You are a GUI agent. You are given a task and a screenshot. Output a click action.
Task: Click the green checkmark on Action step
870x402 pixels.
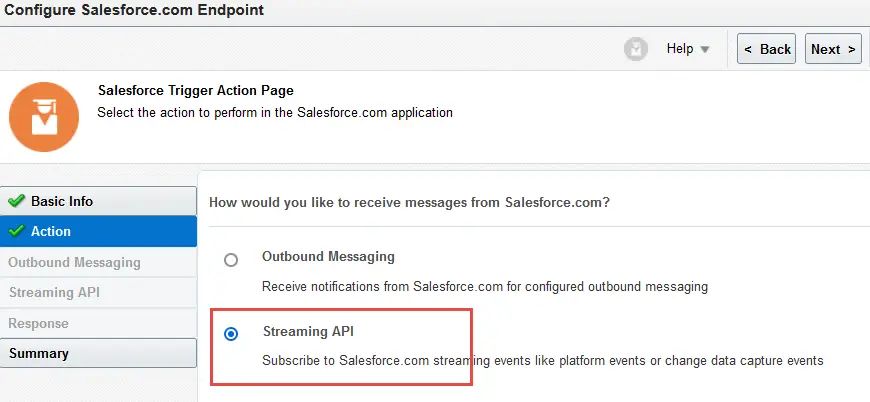[x=17, y=231]
